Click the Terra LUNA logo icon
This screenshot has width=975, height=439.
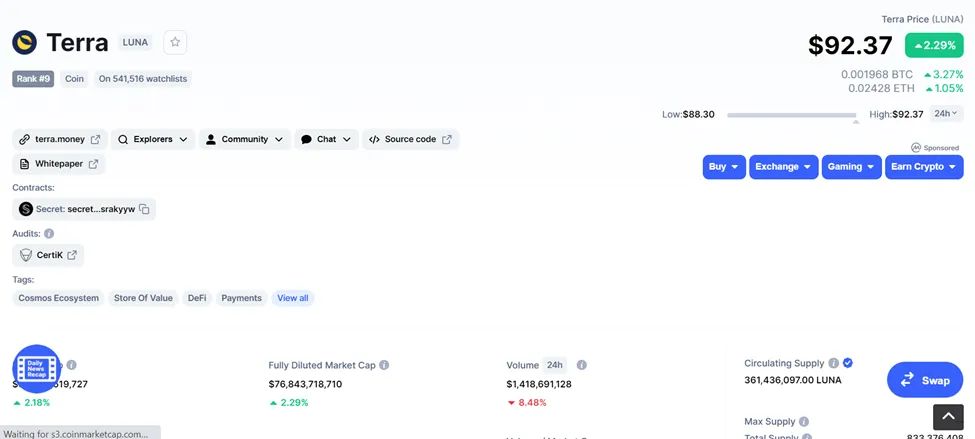tap(25, 42)
